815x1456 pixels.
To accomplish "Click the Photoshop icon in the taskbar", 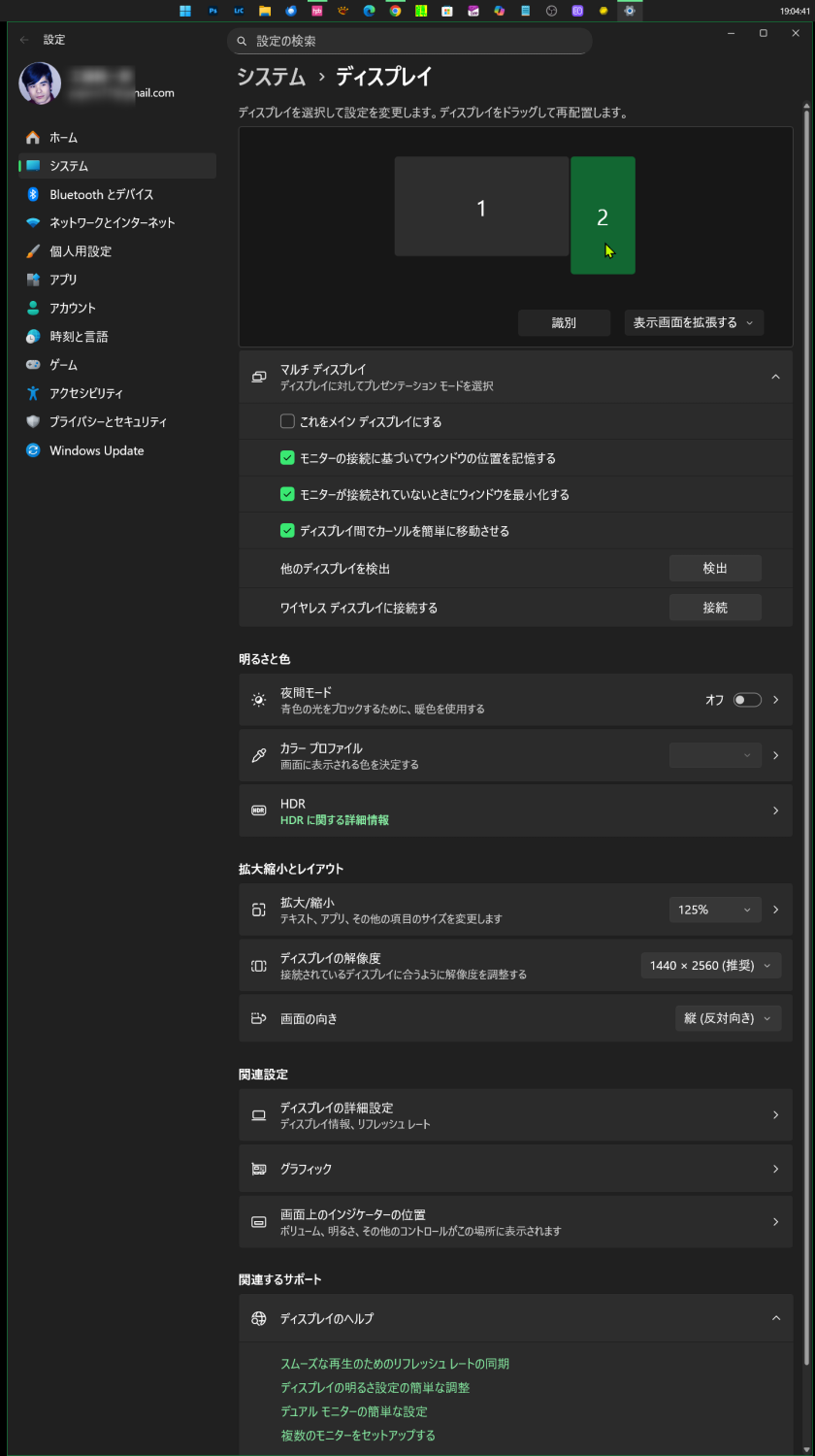I will pyautogui.click(x=212, y=12).
